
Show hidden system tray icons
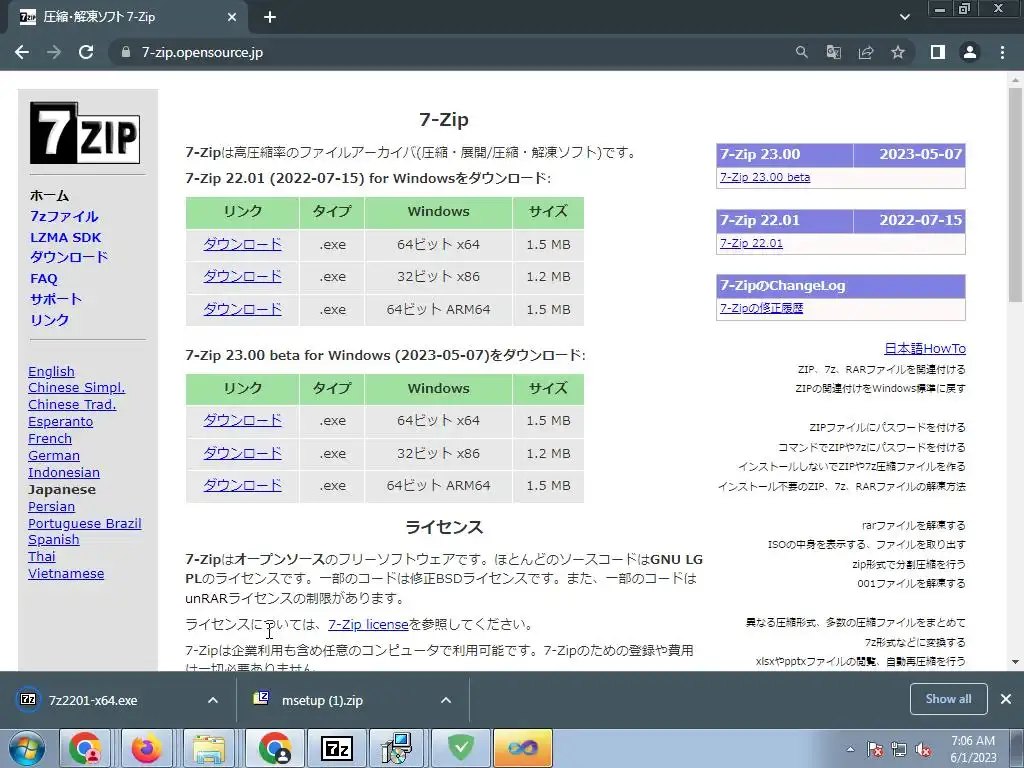[x=850, y=749]
